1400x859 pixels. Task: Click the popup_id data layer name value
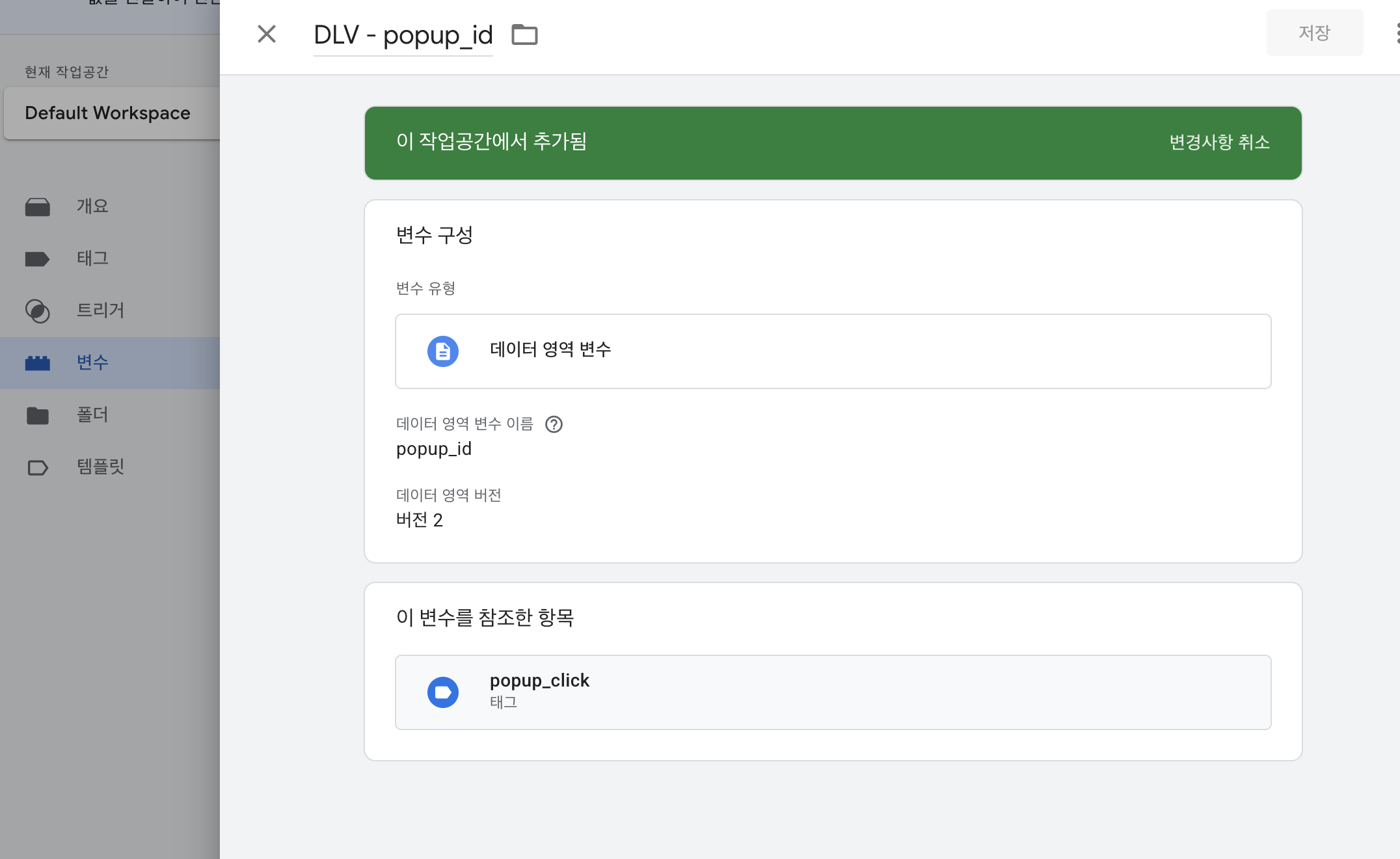coord(434,449)
